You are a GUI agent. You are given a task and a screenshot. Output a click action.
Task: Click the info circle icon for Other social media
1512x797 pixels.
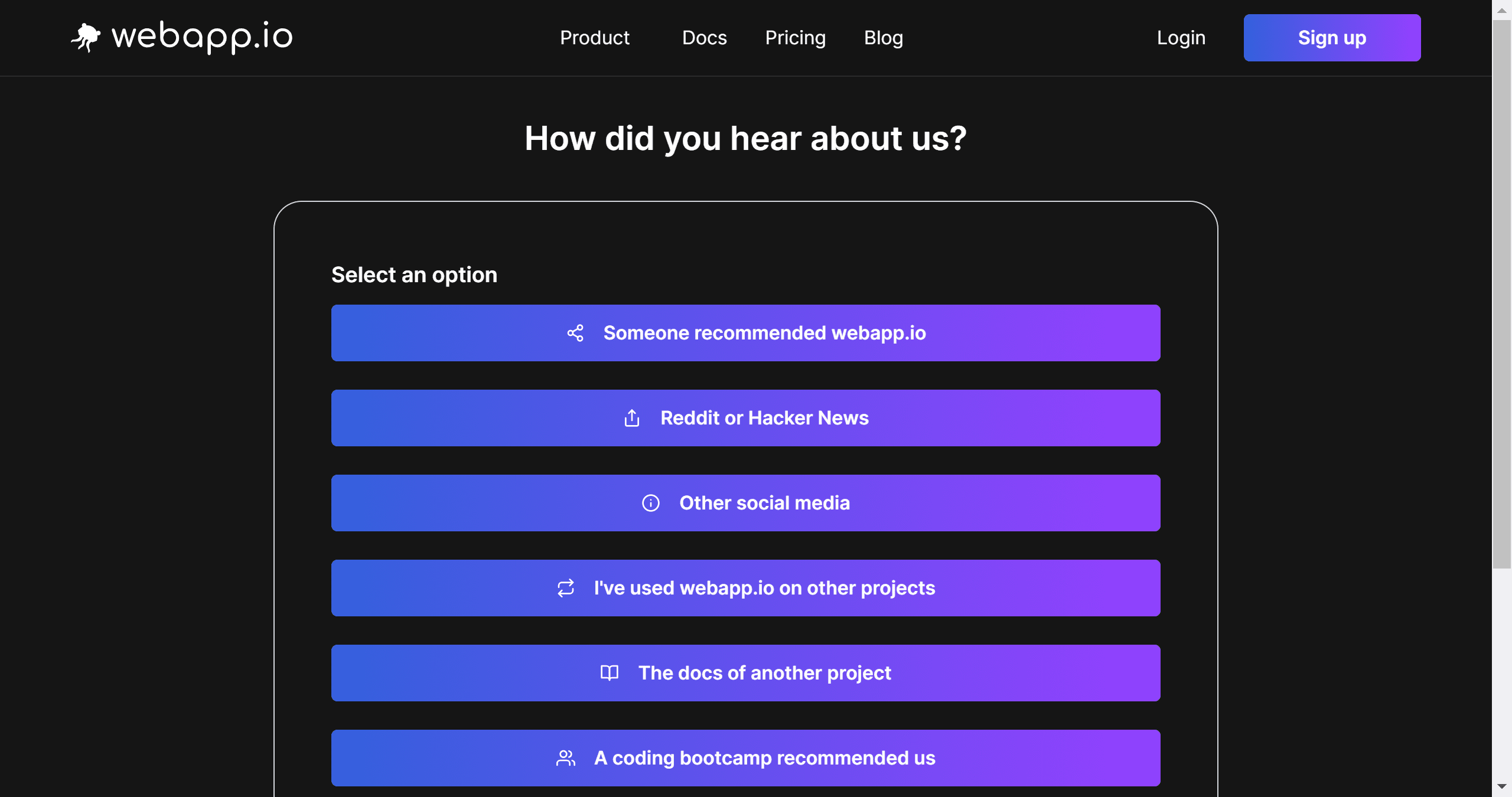[x=650, y=503]
